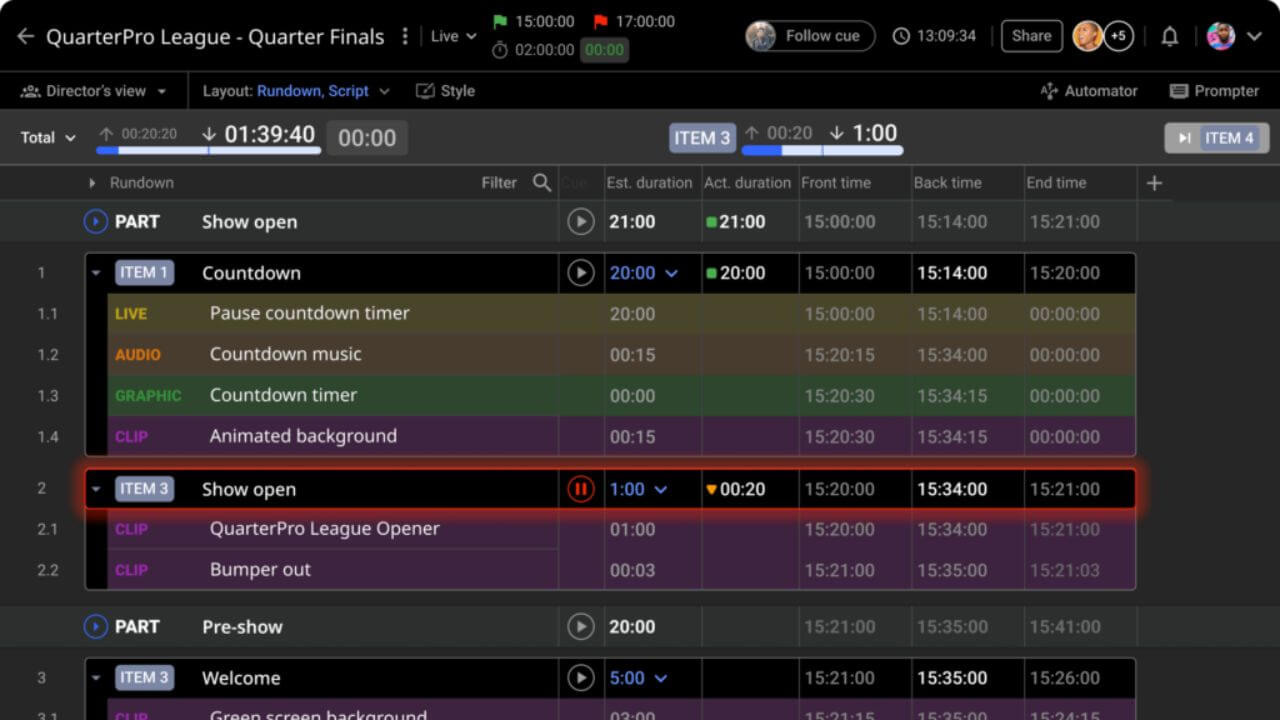Click the total show progress bar
Image resolution: width=1280 pixels, height=720 pixels.
(x=208, y=151)
